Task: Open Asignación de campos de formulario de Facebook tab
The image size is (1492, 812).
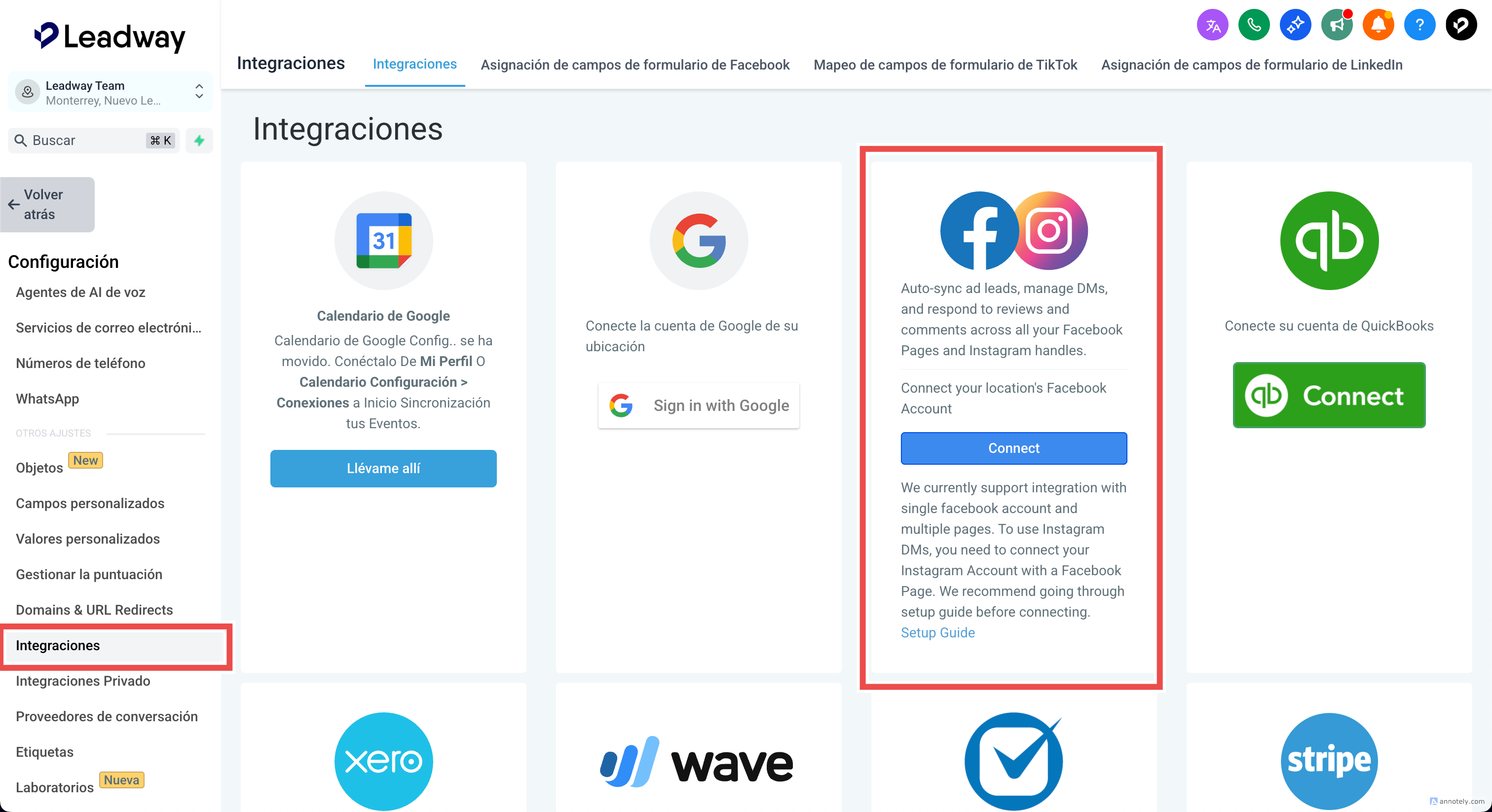Action: tap(635, 64)
